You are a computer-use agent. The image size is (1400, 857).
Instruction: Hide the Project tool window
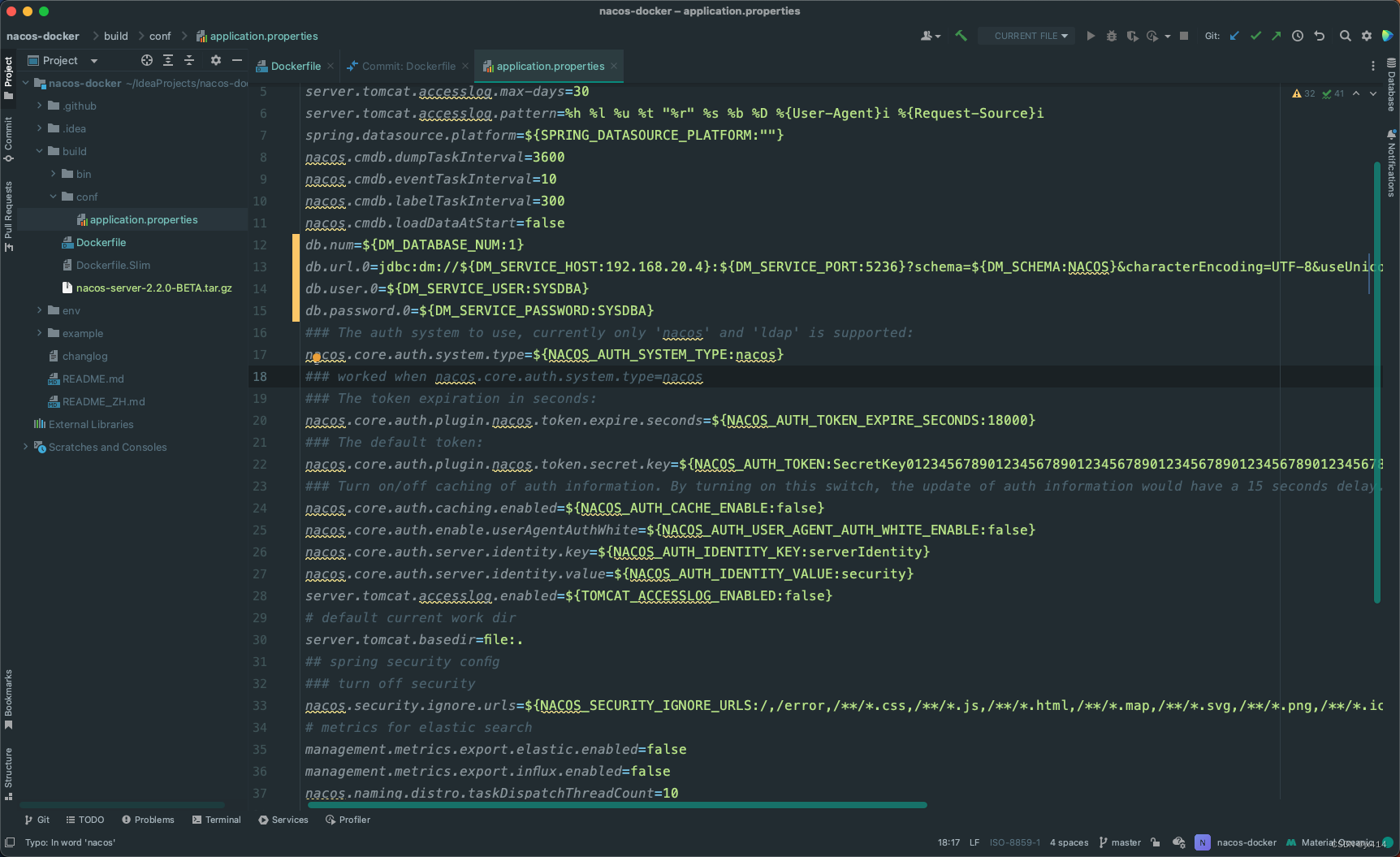coord(237,60)
